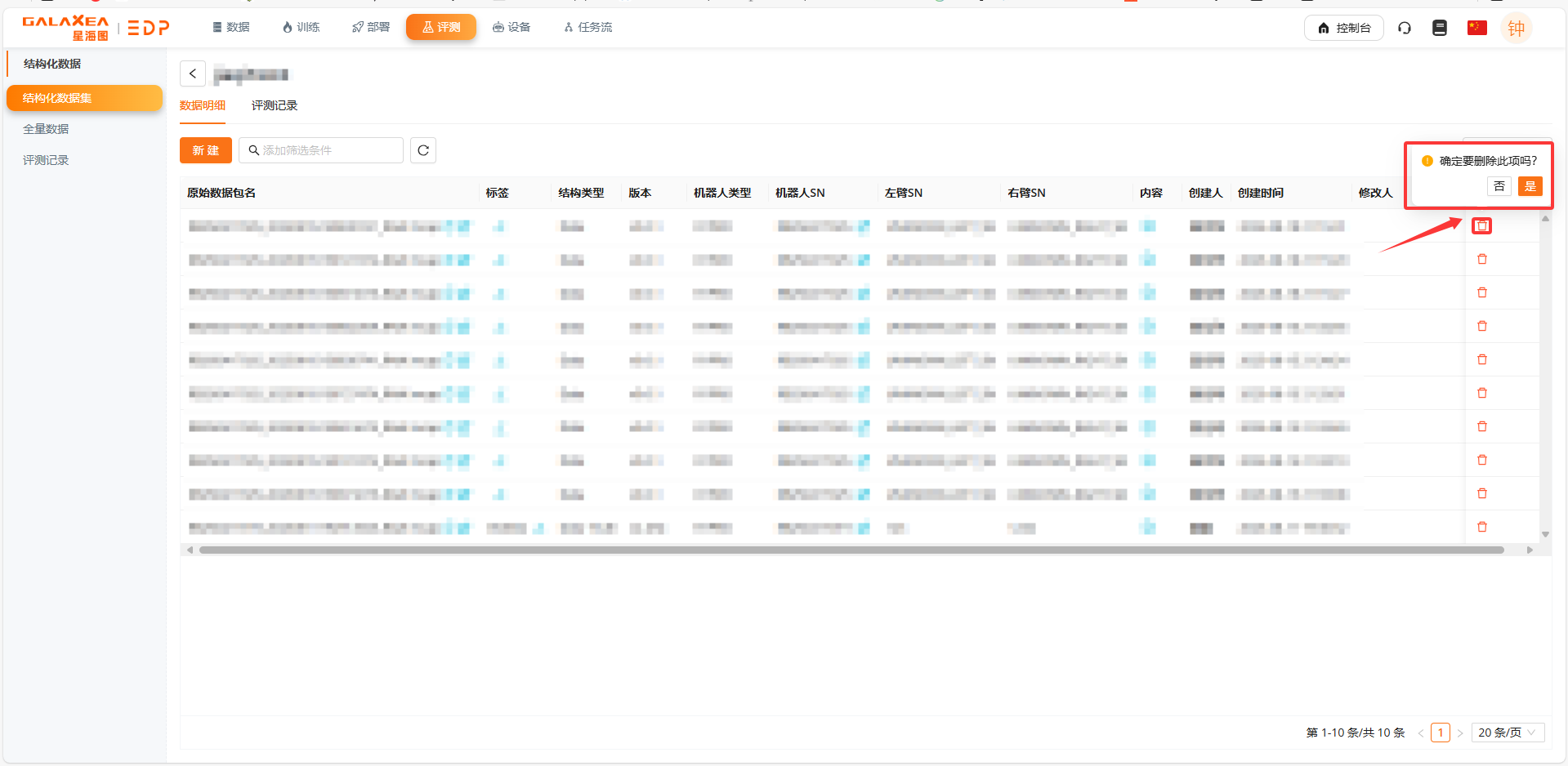Image resolution: width=1568 pixels, height=766 pixels.
Task: Click the user avatar labeled 钟
Action: coord(1516,29)
